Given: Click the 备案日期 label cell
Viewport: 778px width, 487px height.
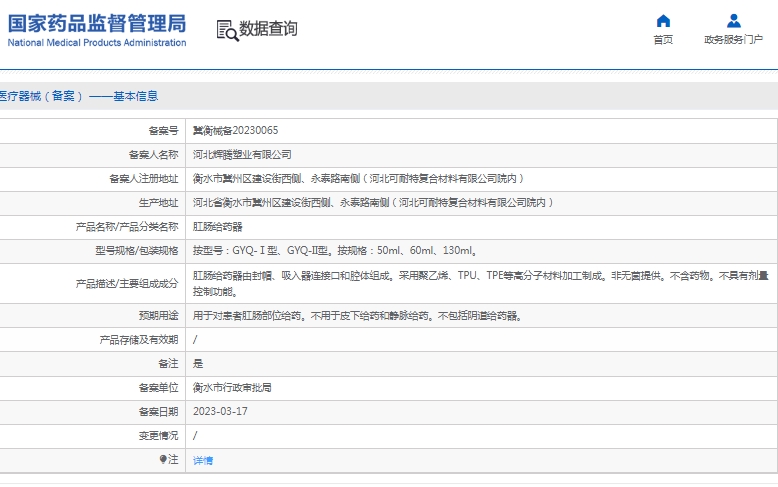Looking at the screenshot, I should 92,412.
